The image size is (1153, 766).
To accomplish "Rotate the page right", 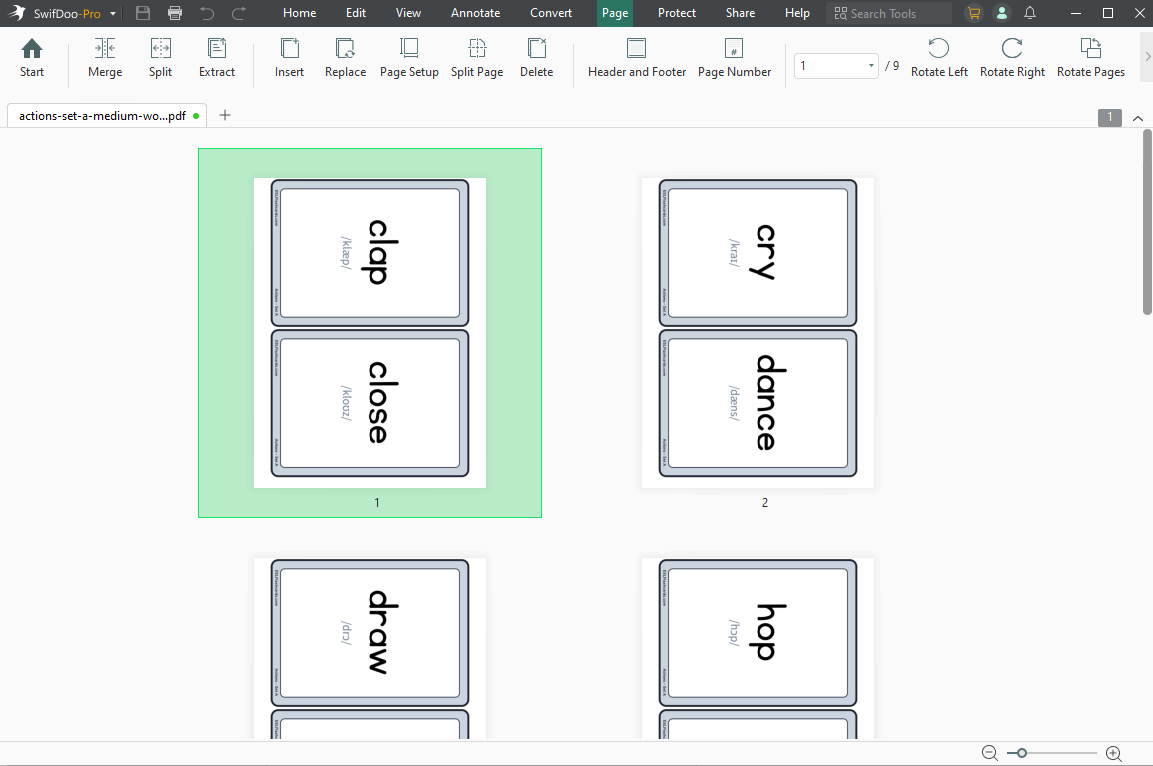I will (1013, 58).
